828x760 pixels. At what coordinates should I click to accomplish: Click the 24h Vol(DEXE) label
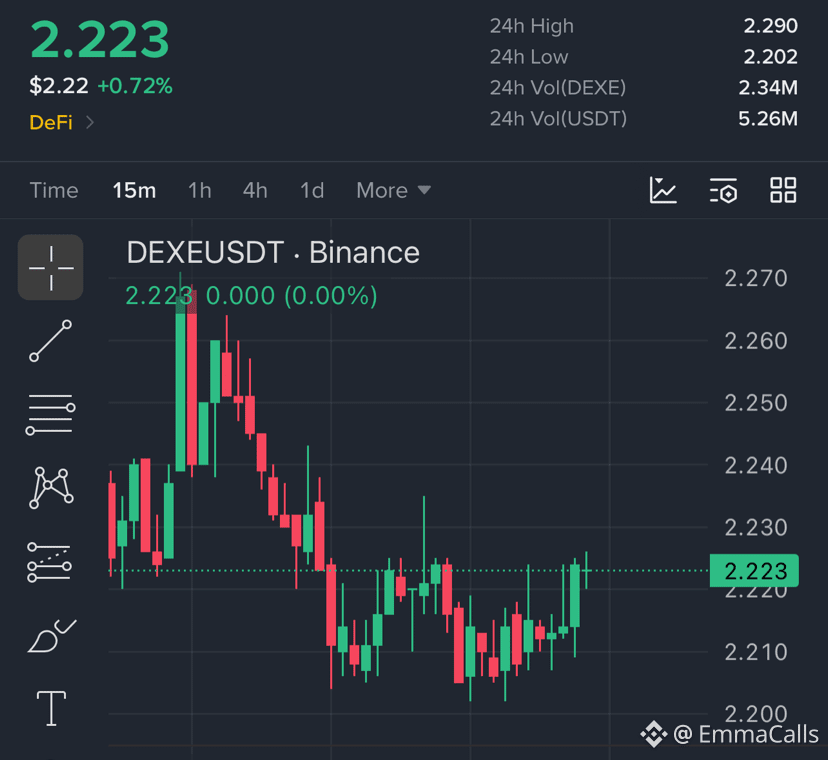(x=558, y=88)
